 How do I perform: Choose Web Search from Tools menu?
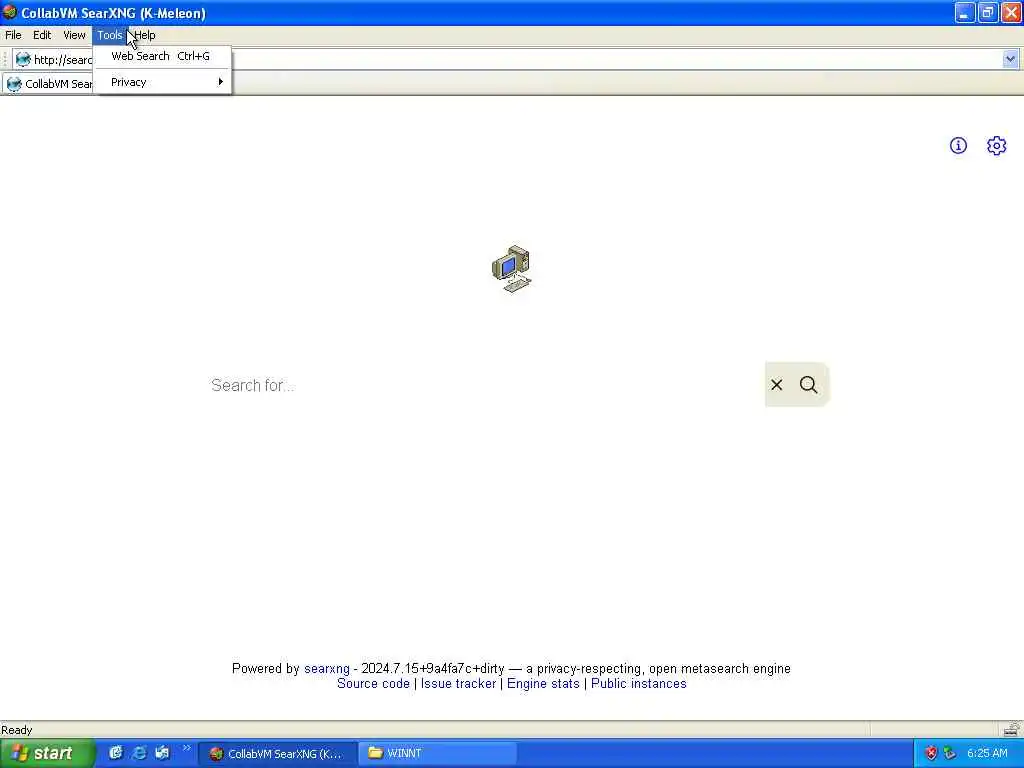tap(162, 56)
